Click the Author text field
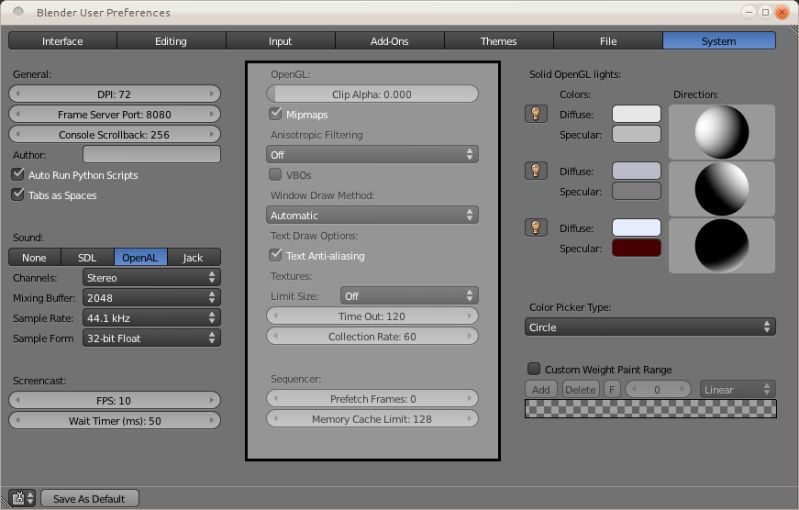 coord(151,154)
